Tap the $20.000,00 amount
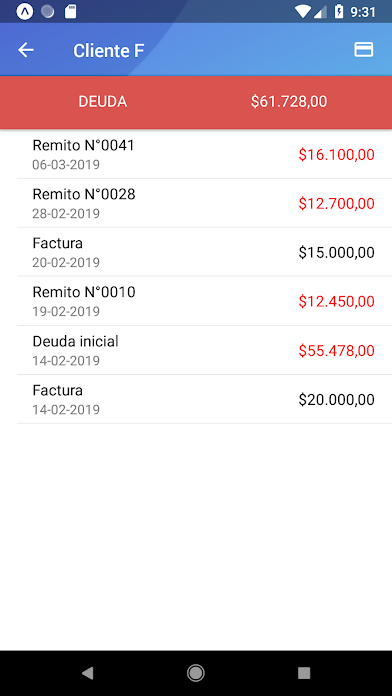 tap(337, 399)
